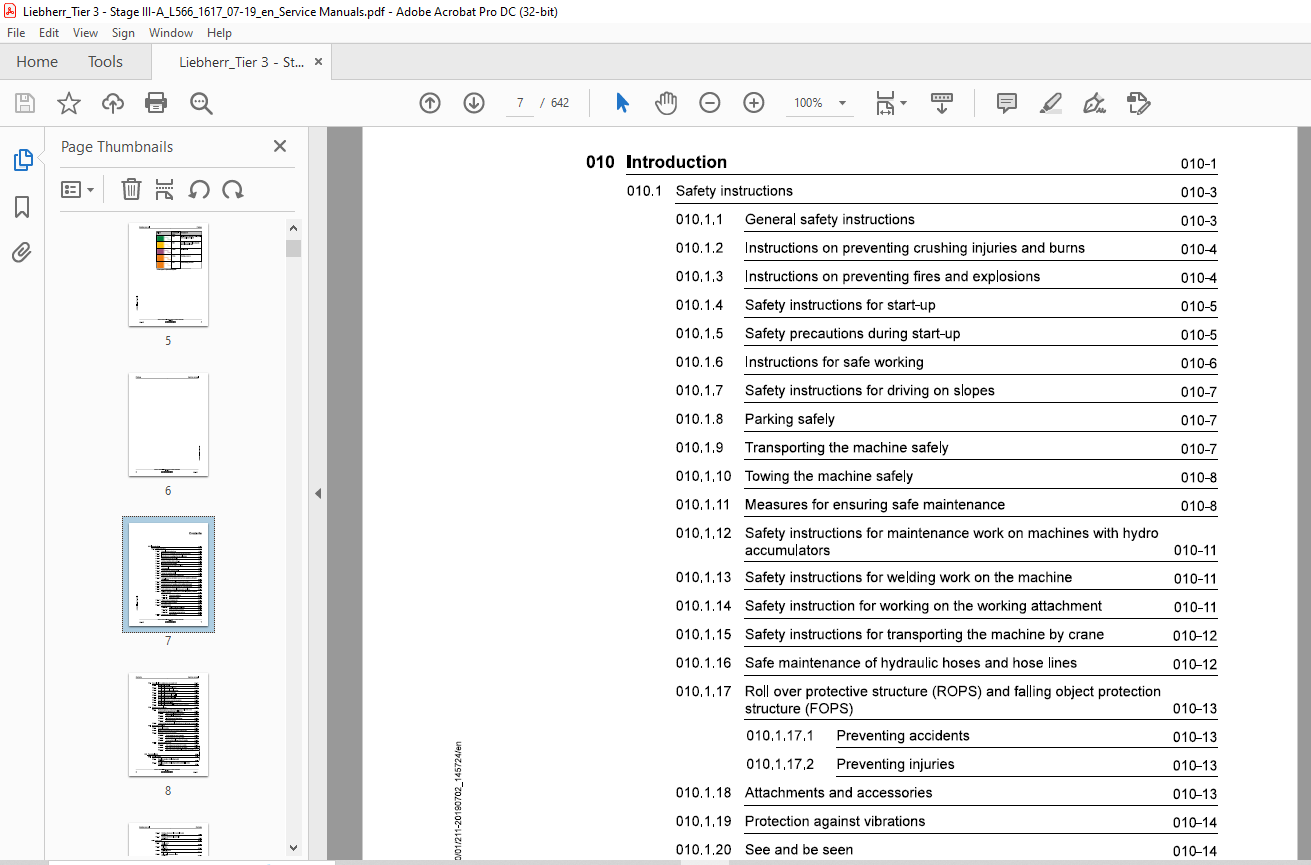Open the Bookmarks sidebar icon

coord(22,207)
